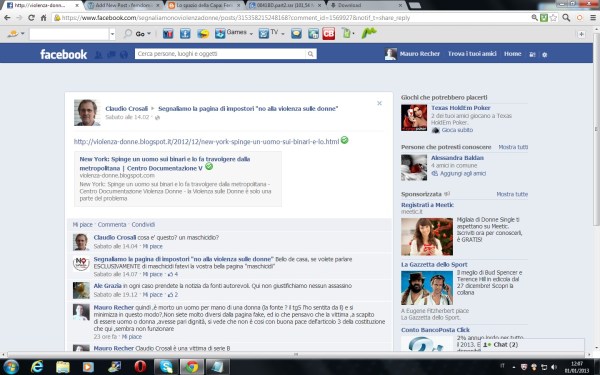The image size is (600, 375).
Task: Click inside the Facebook search field
Action: [220, 54]
